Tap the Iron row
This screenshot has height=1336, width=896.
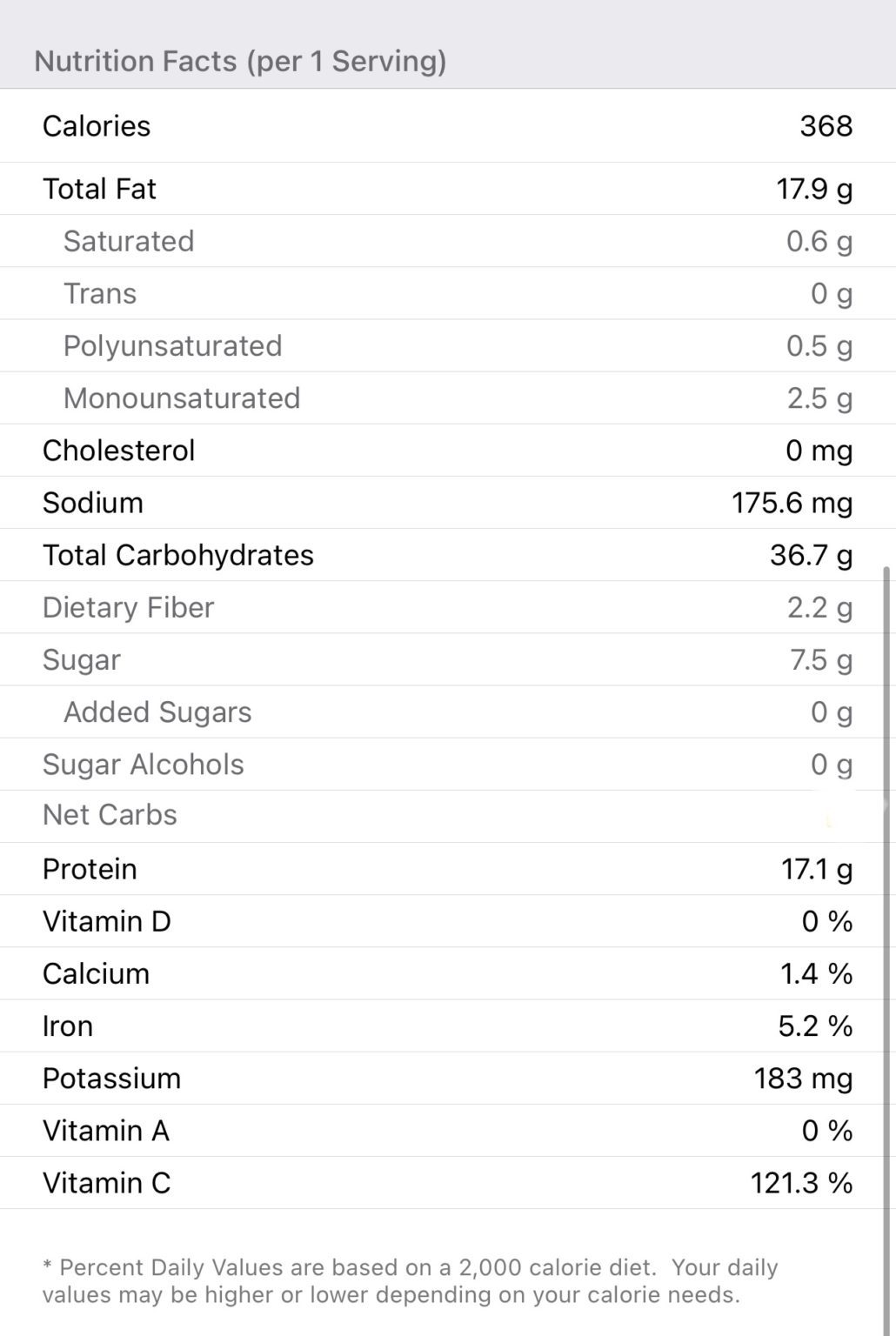click(x=447, y=1026)
